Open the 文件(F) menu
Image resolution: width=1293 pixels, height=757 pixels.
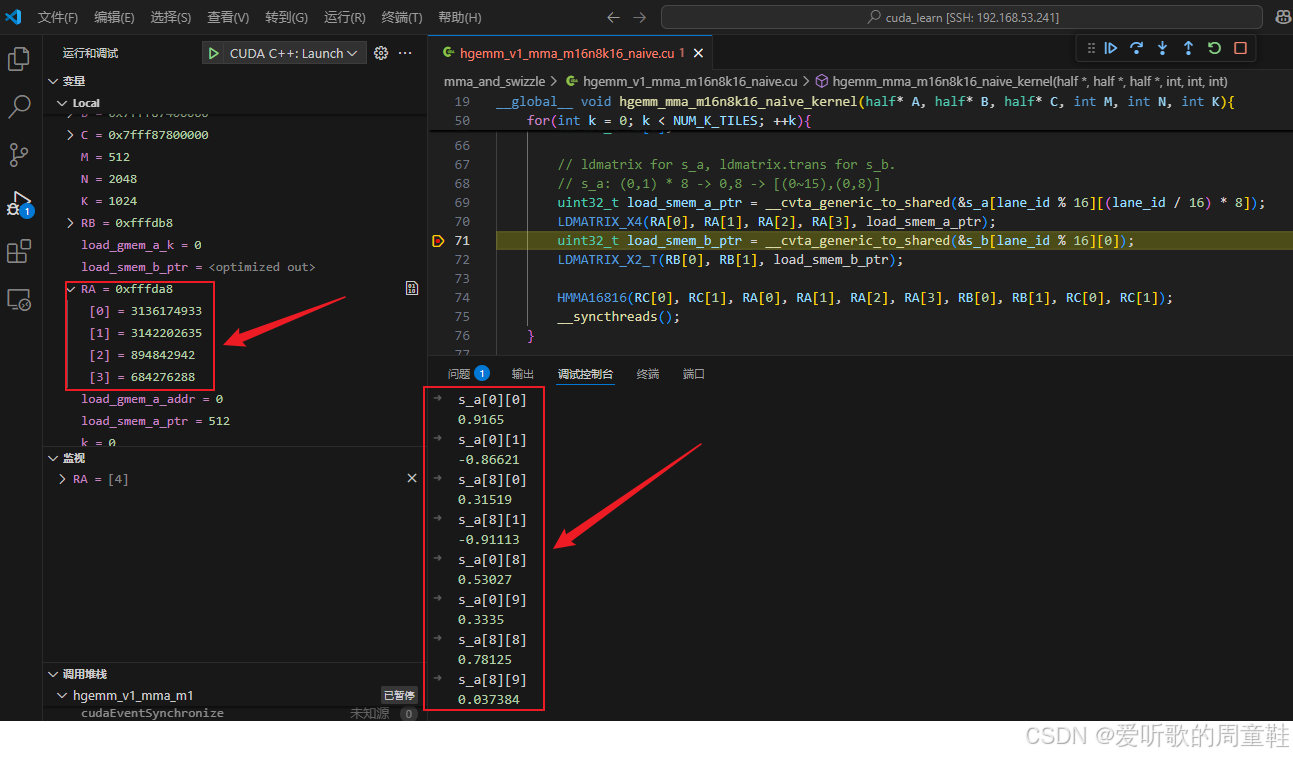point(58,17)
